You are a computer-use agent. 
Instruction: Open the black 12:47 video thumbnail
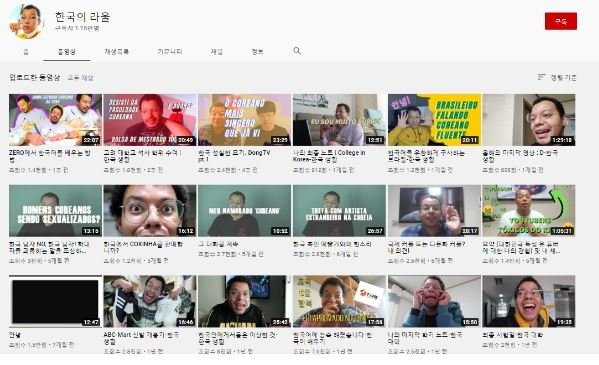click(x=55, y=301)
